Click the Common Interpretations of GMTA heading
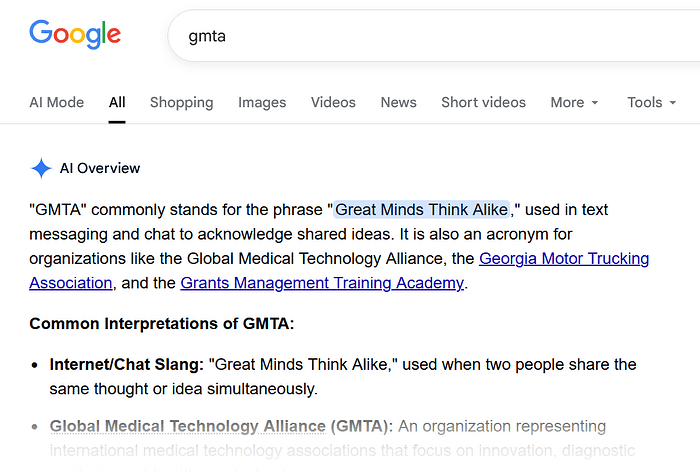The height and width of the screenshot is (472, 700). coord(161,323)
